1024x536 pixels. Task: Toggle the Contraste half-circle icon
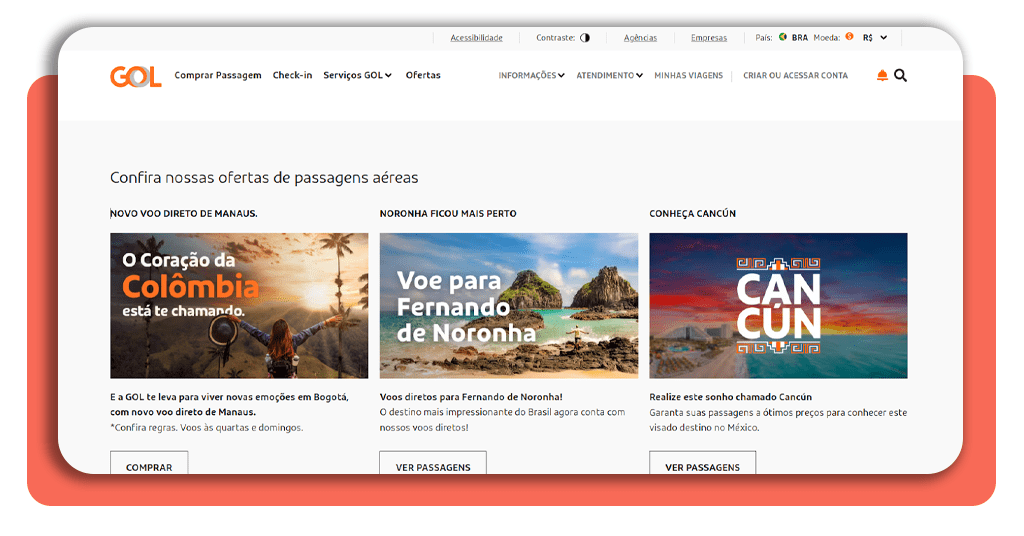(585, 38)
